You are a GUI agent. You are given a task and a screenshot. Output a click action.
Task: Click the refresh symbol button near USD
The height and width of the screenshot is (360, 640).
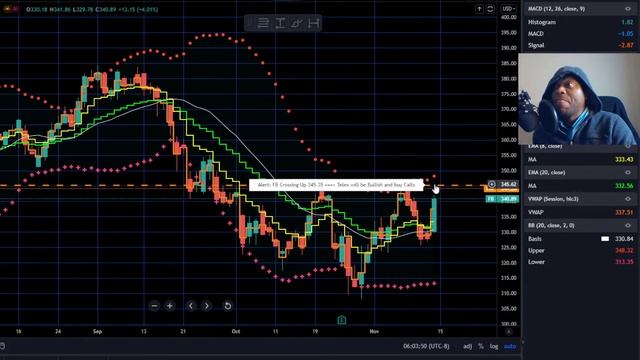click(x=490, y=9)
